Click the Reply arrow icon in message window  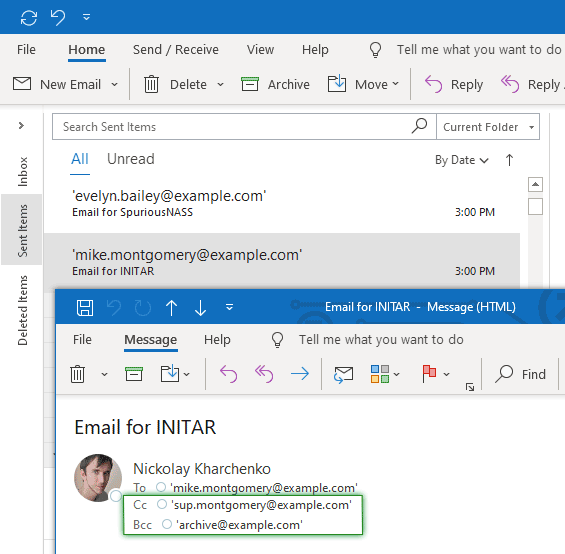[x=228, y=374]
